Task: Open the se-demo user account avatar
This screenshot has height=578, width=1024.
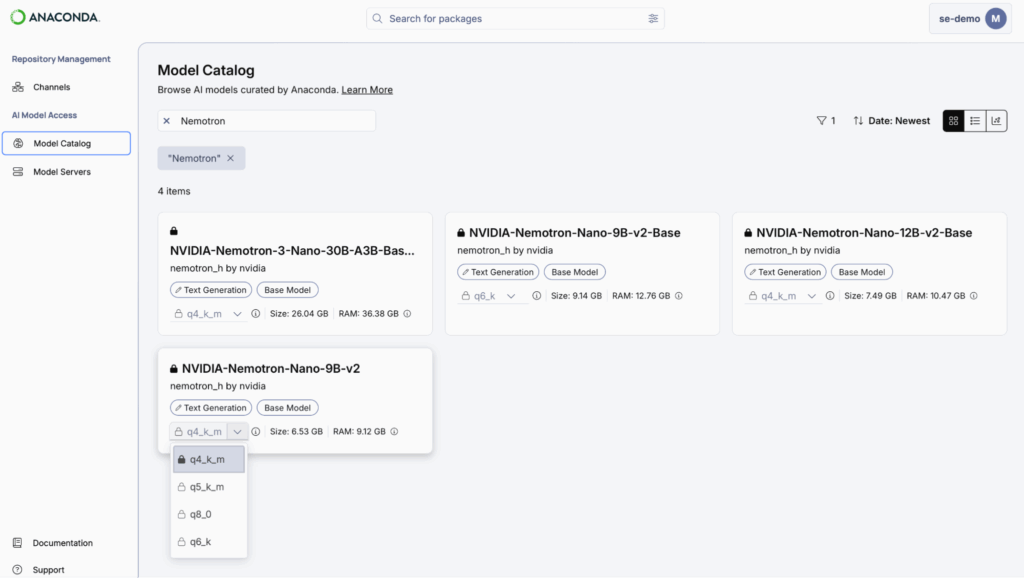Action: (x=995, y=19)
